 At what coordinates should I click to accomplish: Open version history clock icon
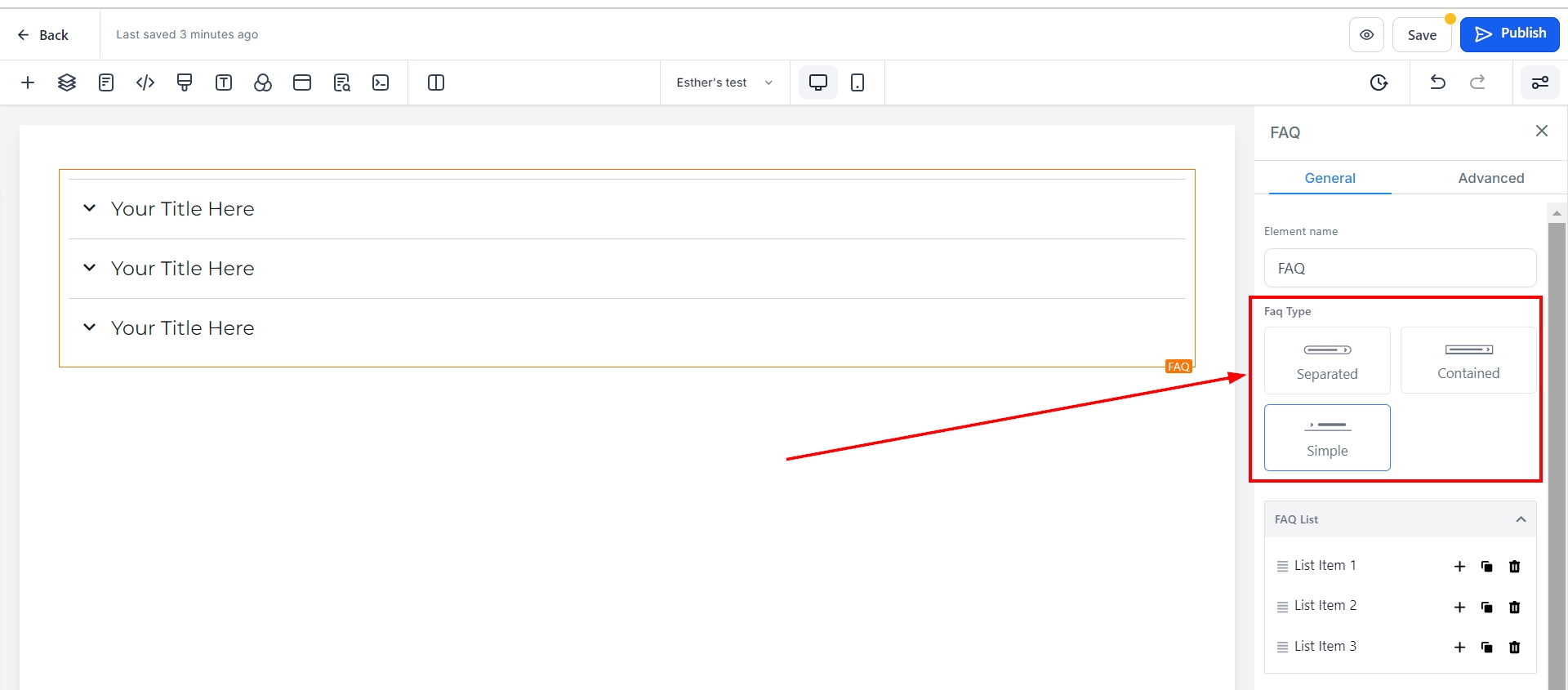[1379, 82]
